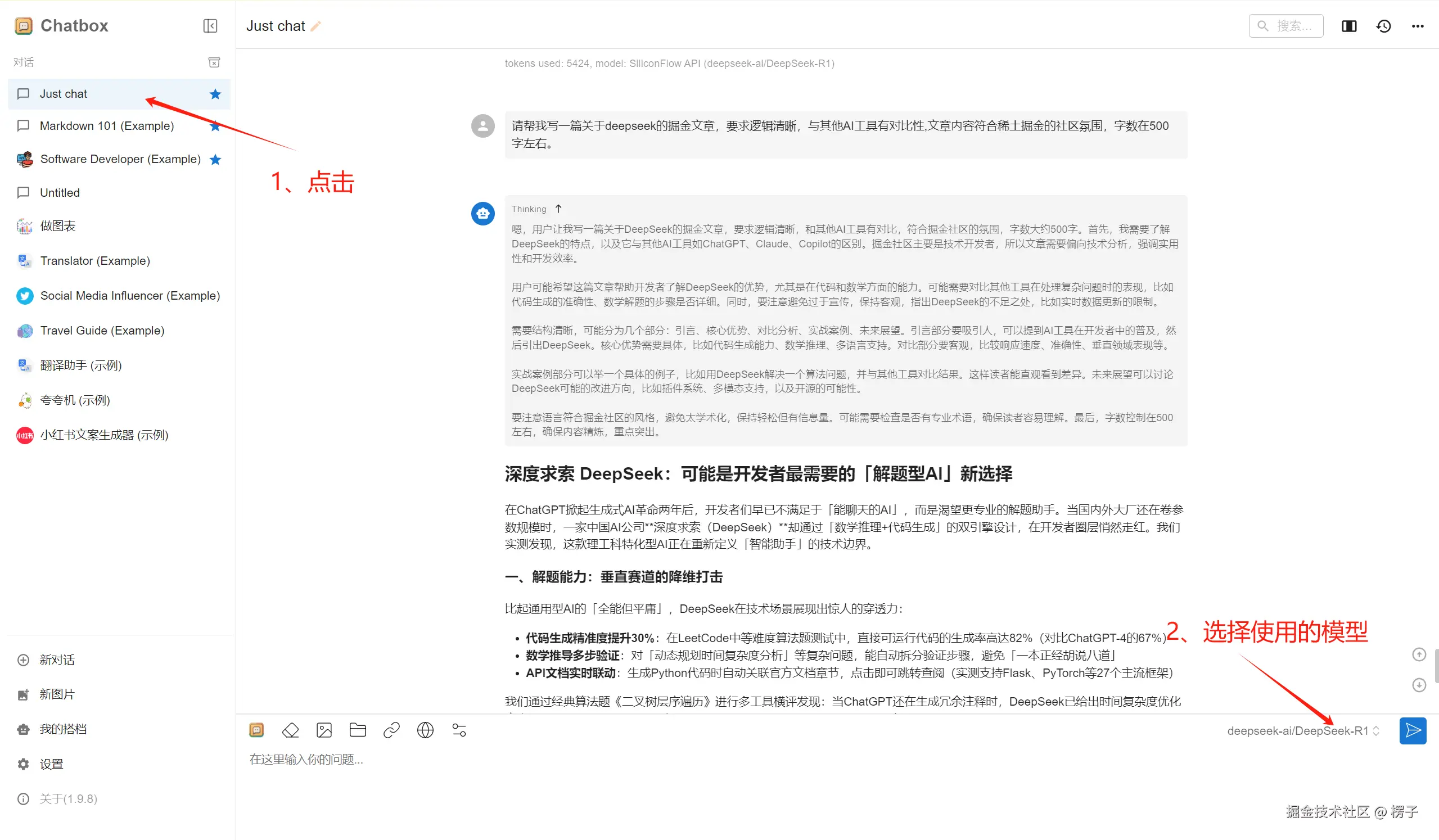The image size is (1439, 840).
Task: Open the deepseek-ai/DeepSeek-R1 model selector
Action: point(1303,731)
